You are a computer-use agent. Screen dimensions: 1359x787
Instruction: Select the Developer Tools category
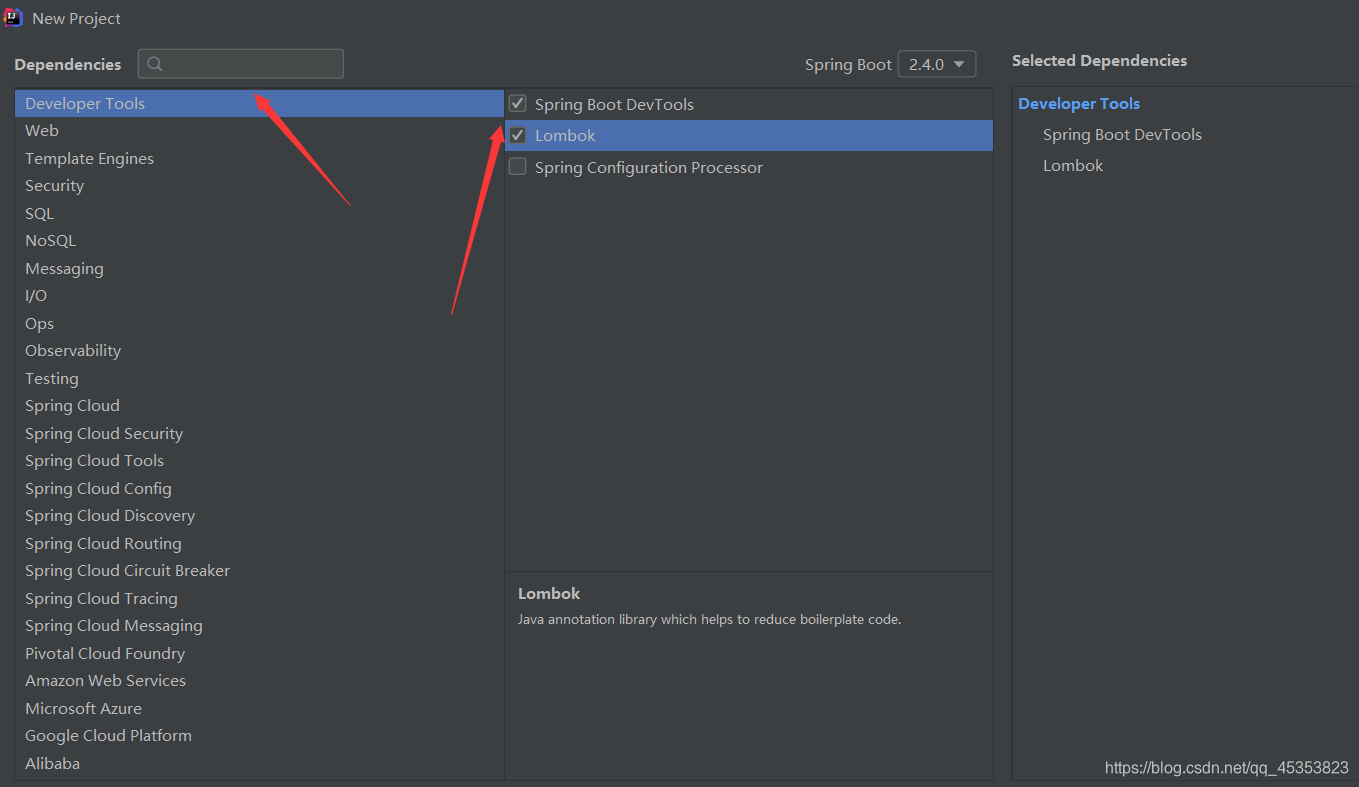259,103
